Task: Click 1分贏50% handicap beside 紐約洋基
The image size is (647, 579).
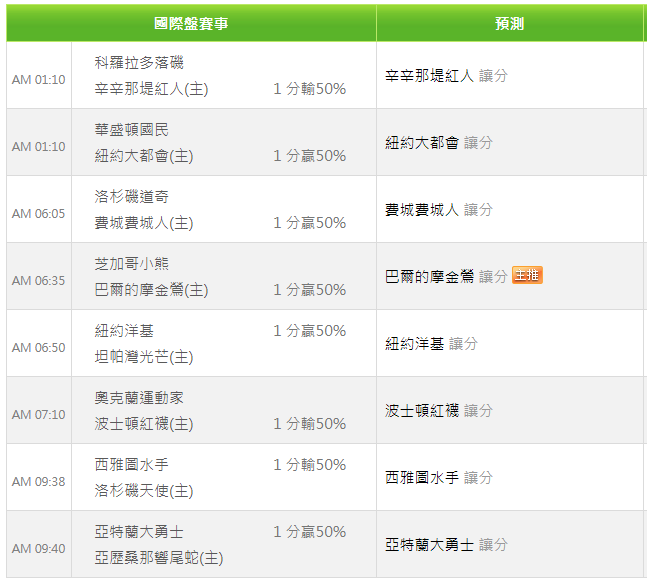Action: tap(309, 331)
